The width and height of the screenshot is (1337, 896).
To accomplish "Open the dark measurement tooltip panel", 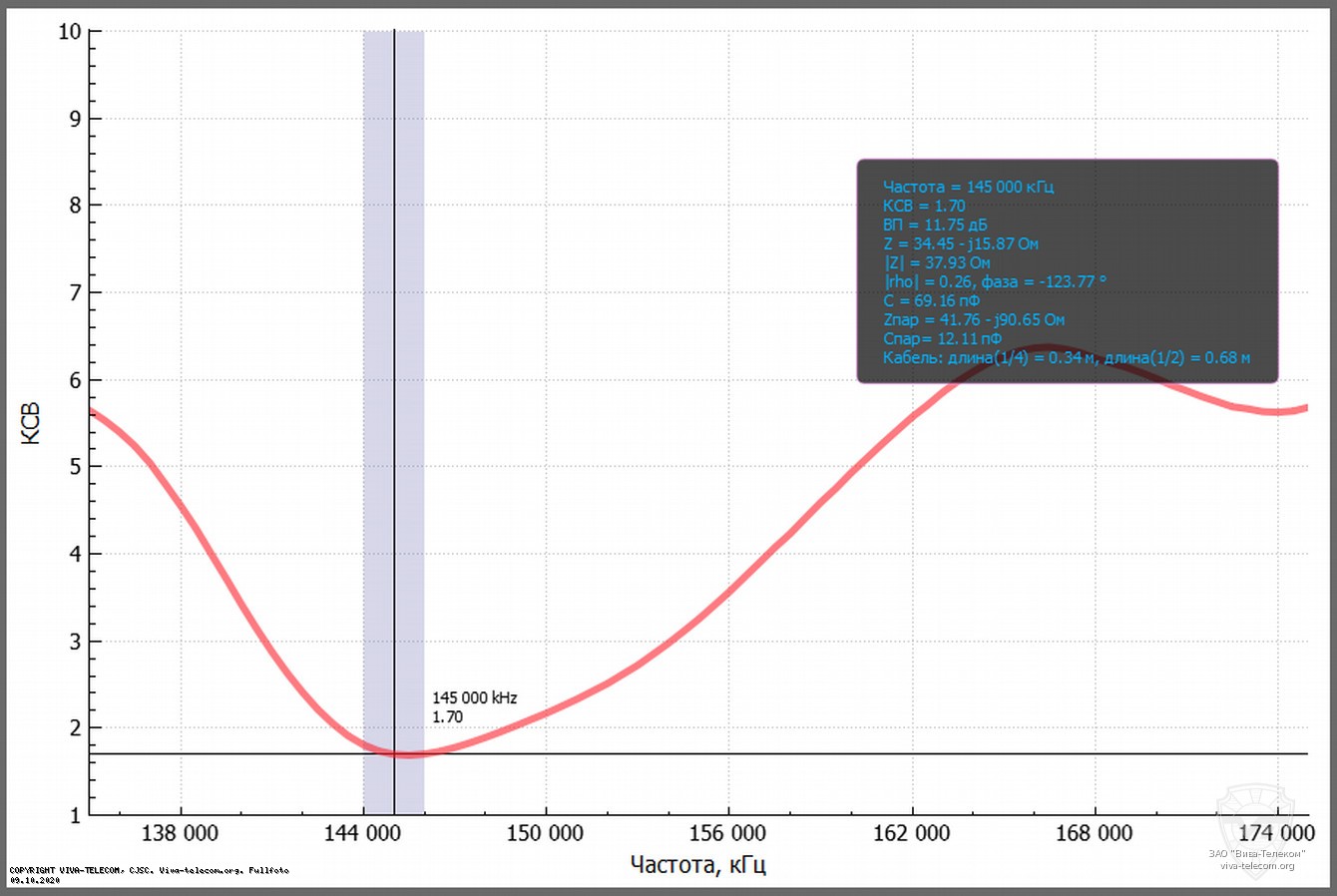I will pyautogui.click(x=1068, y=269).
